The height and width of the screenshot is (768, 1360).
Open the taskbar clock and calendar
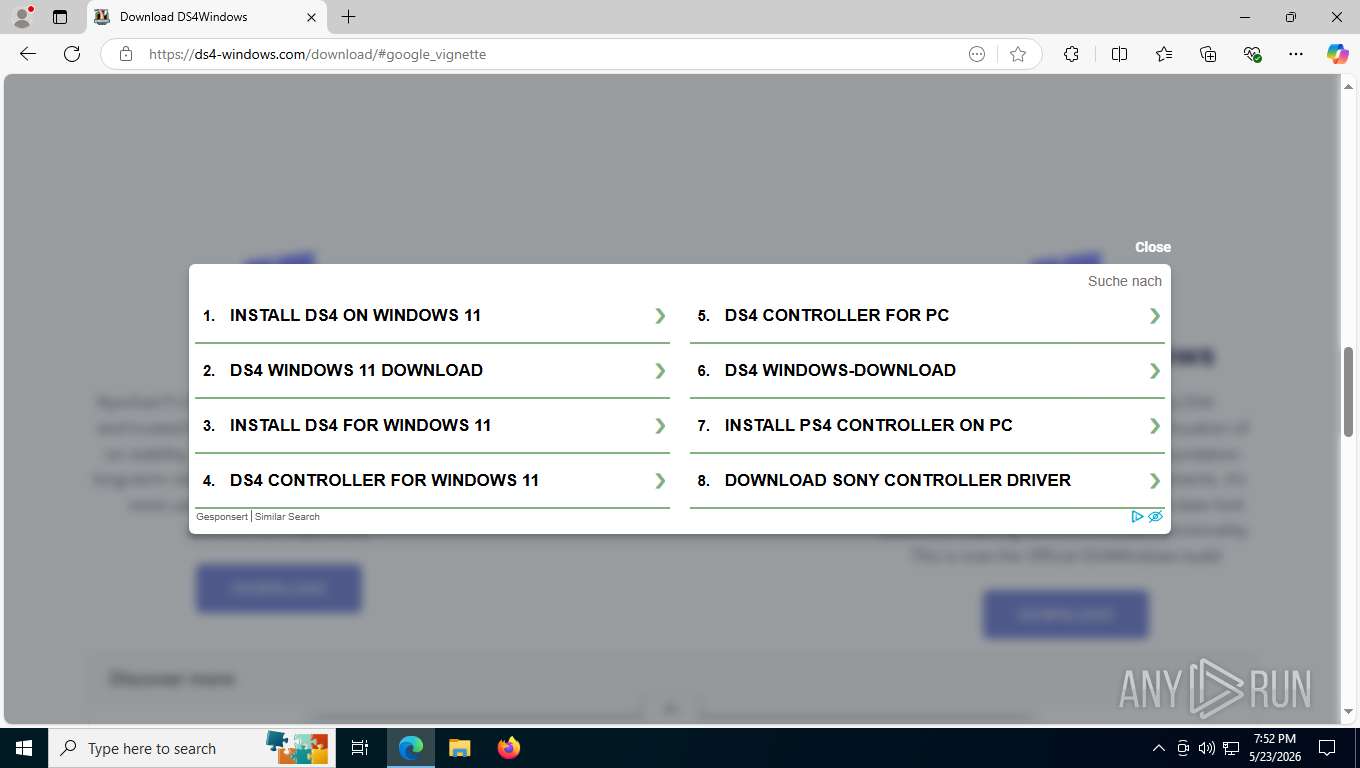pyautogui.click(x=1274, y=748)
